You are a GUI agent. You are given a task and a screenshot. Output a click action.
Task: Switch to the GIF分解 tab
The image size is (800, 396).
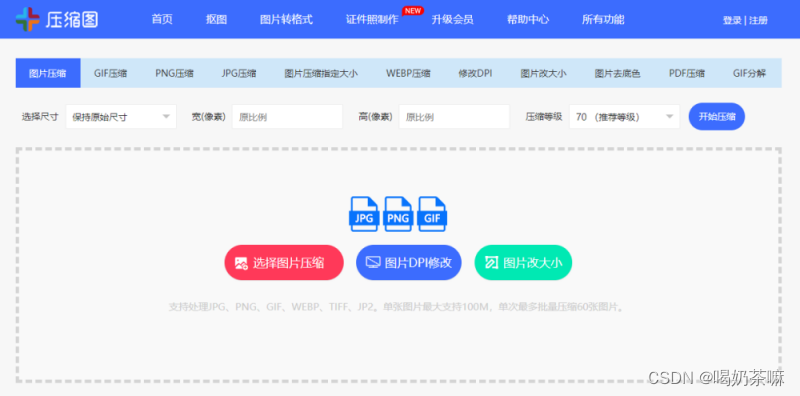(x=749, y=73)
